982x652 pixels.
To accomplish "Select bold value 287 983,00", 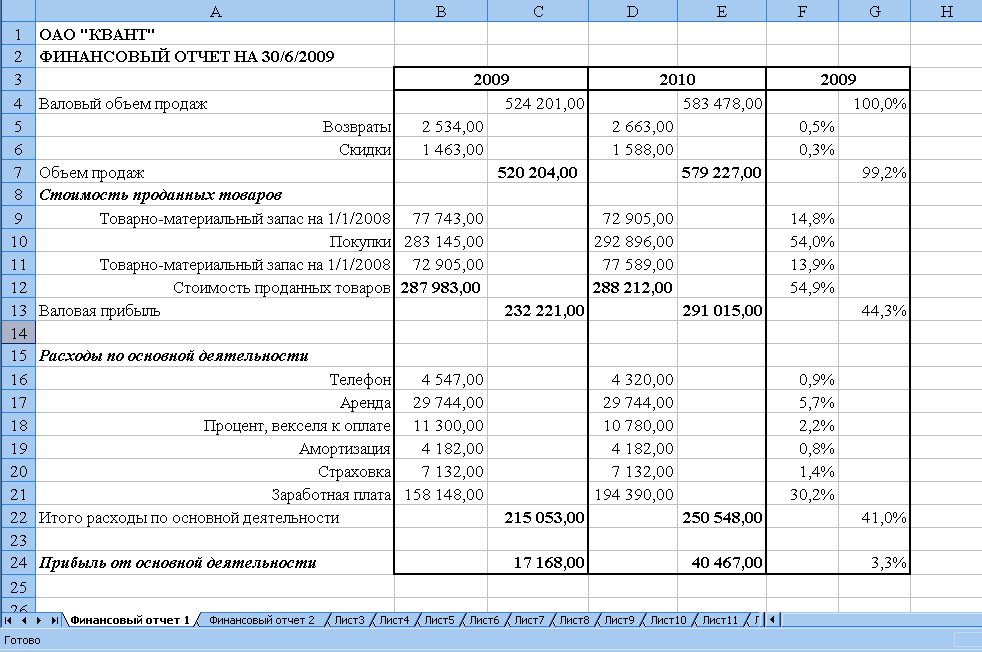I will coord(441,287).
